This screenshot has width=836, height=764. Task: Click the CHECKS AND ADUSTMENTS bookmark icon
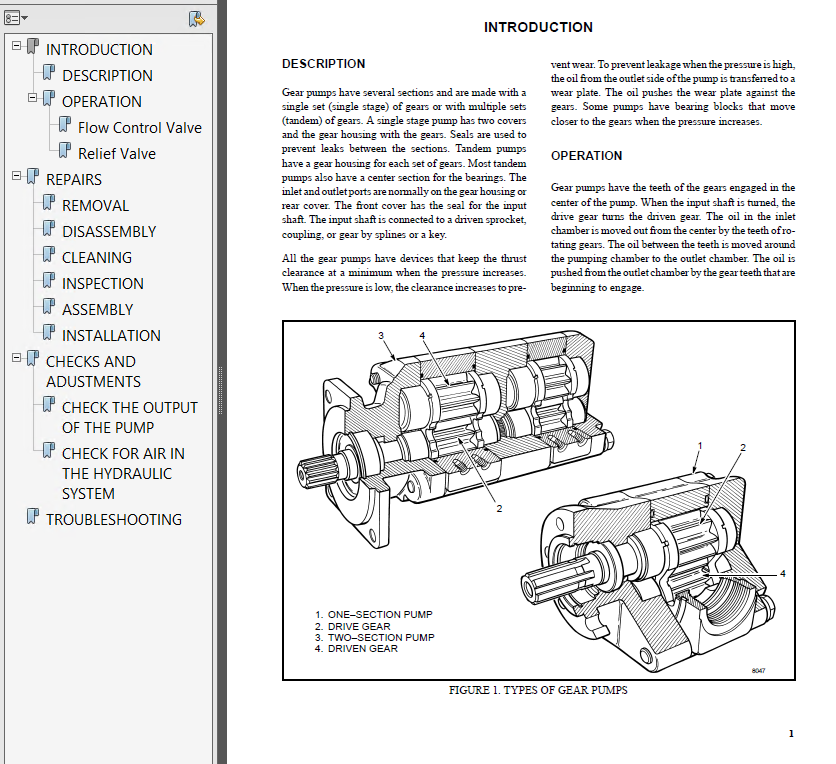click(x=33, y=359)
